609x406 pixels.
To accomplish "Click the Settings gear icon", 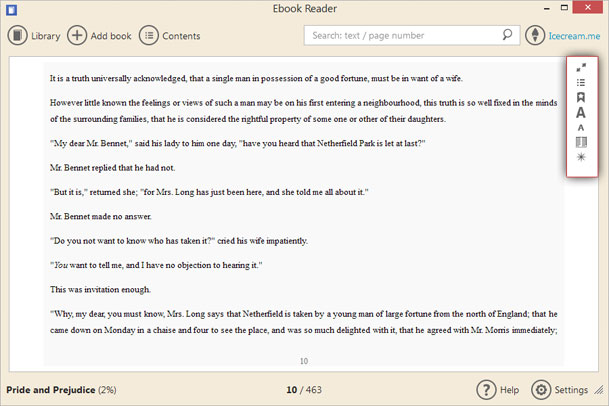I will (541, 390).
